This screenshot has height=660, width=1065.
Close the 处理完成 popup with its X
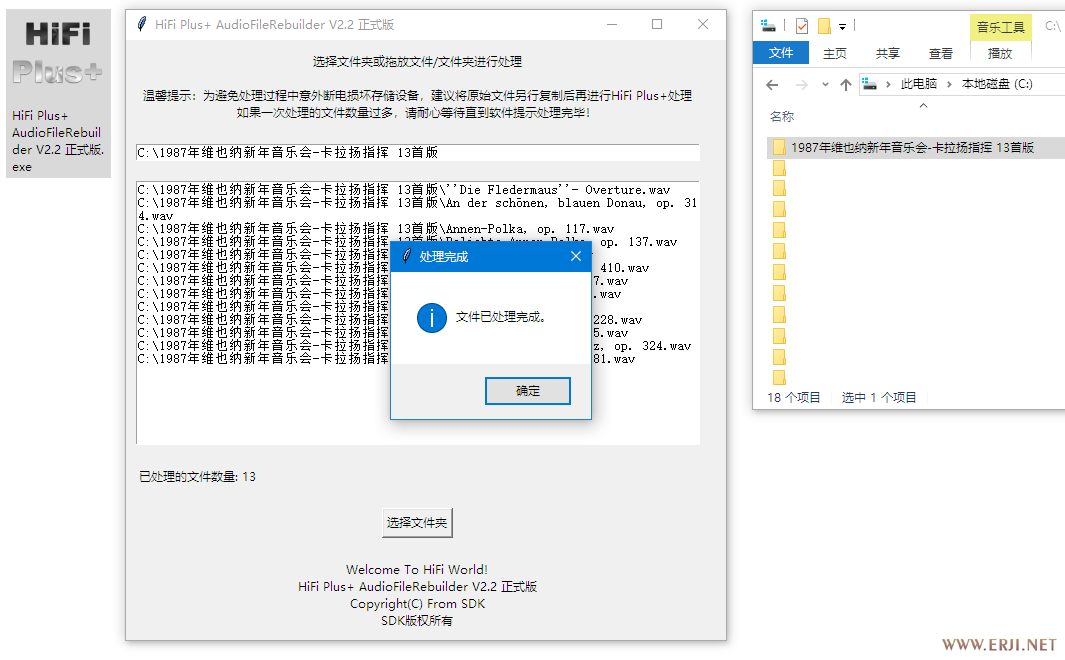pyautogui.click(x=575, y=257)
